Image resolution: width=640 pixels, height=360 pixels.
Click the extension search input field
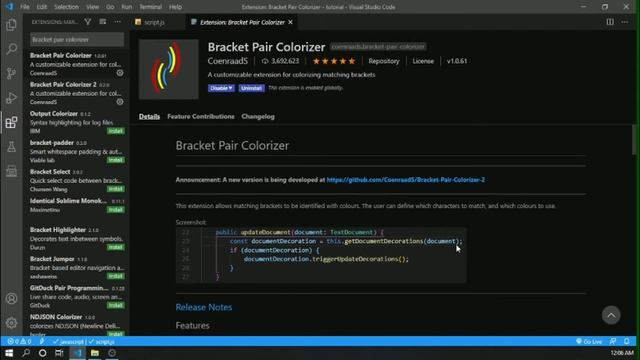click(x=77, y=40)
